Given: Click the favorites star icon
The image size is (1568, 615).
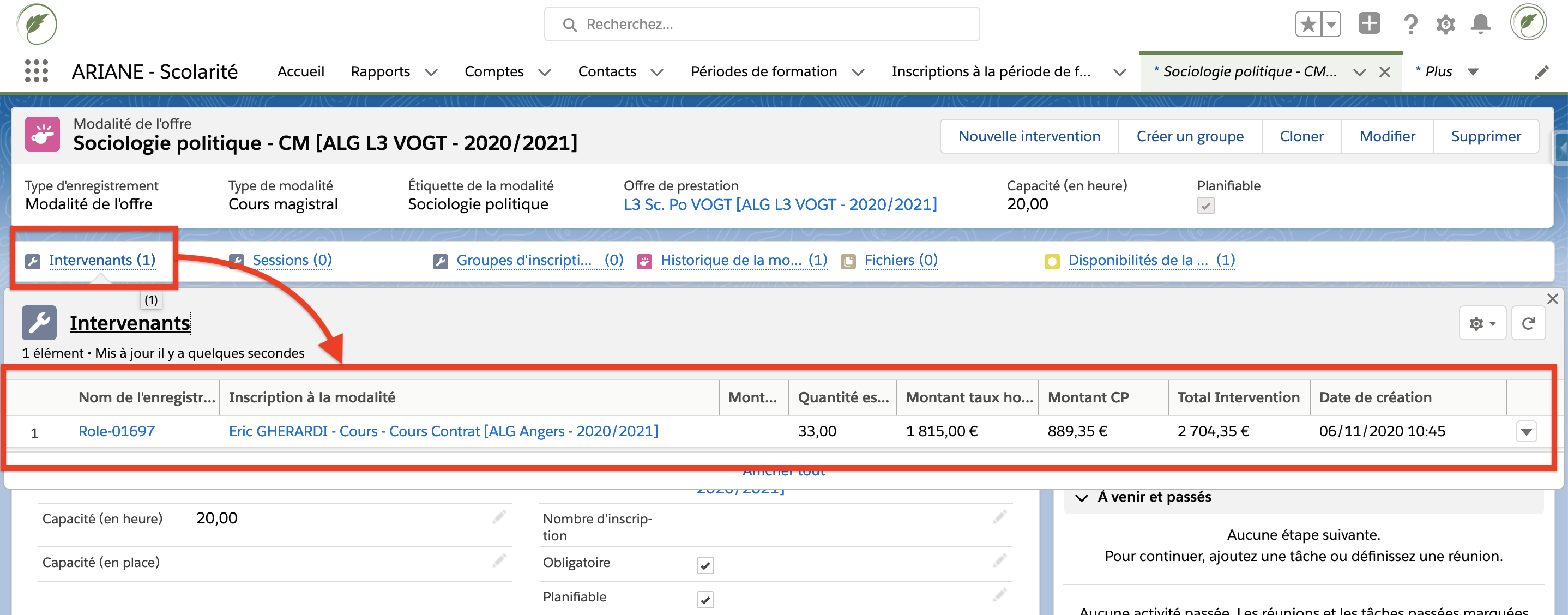Looking at the screenshot, I should click(1307, 23).
